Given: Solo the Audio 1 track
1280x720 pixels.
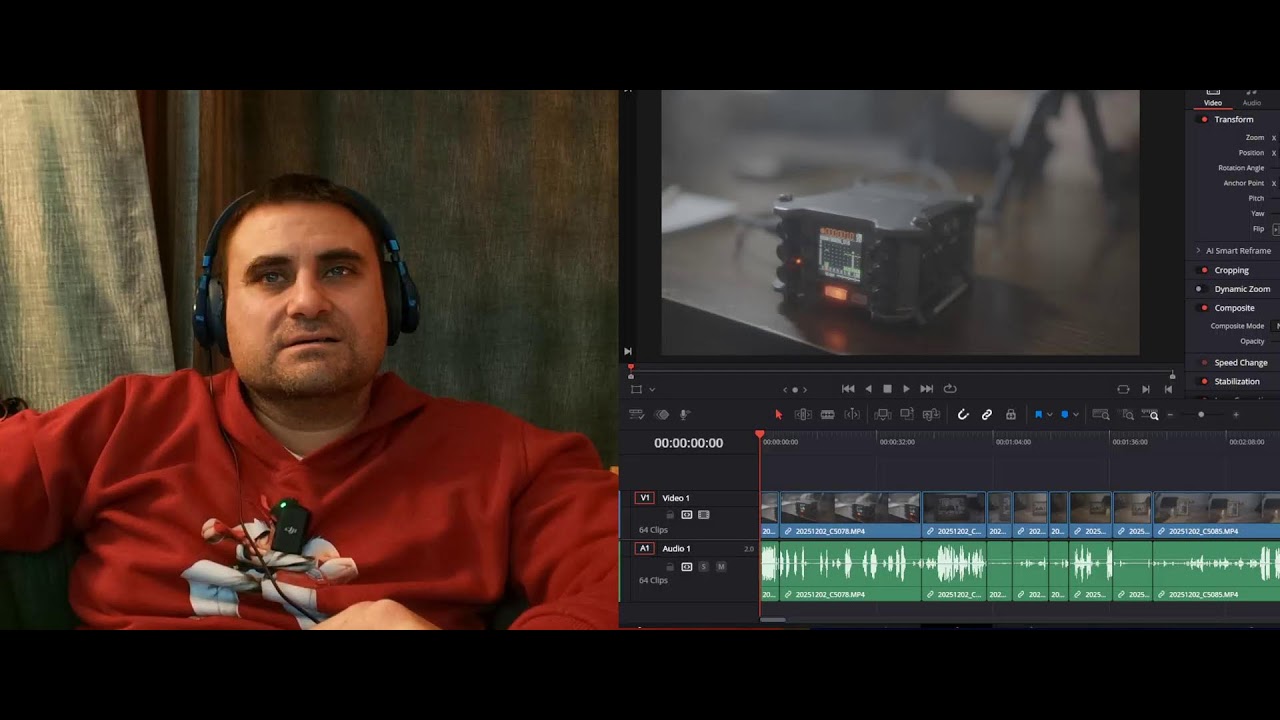Looking at the screenshot, I should point(704,567).
